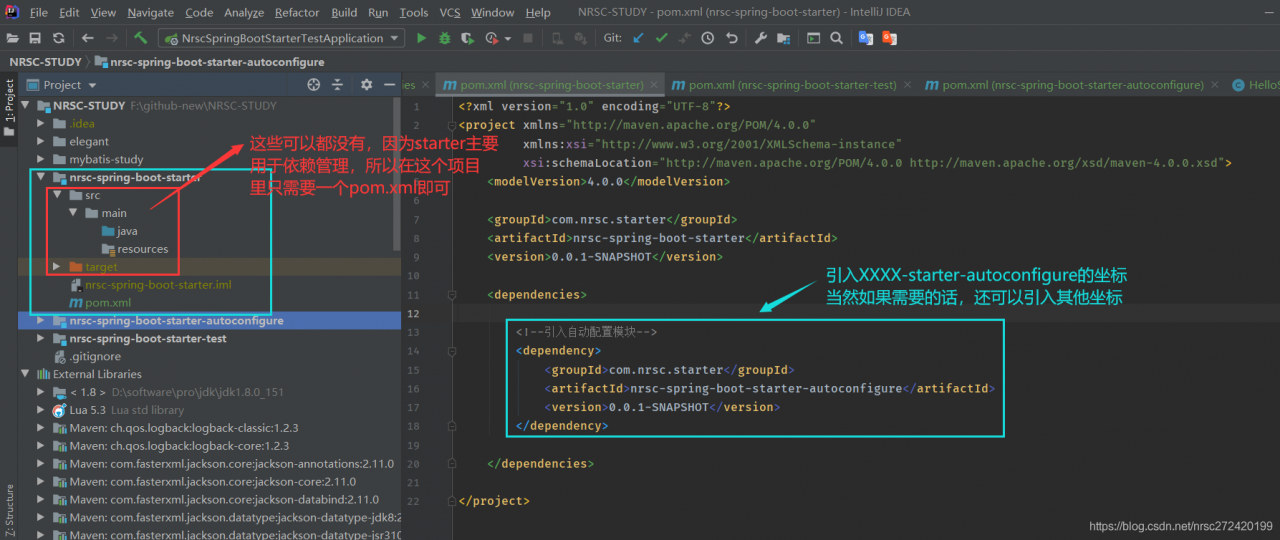The width and height of the screenshot is (1280, 540).
Task: Open the Refactor menu
Action: pyautogui.click(x=297, y=12)
